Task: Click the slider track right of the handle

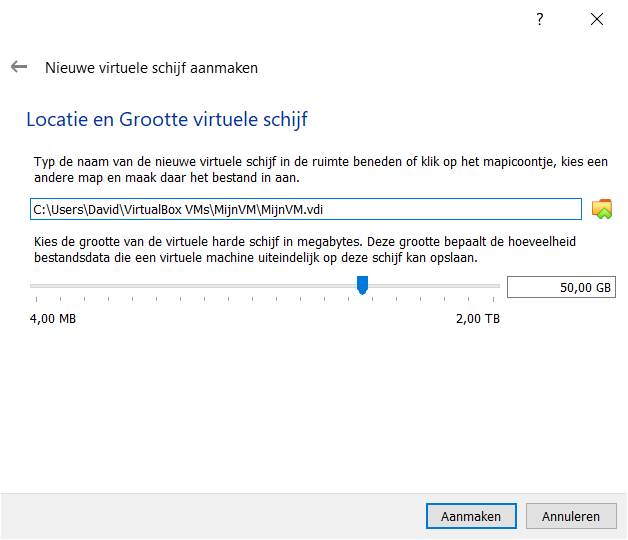Action: pyautogui.click(x=430, y=286)
